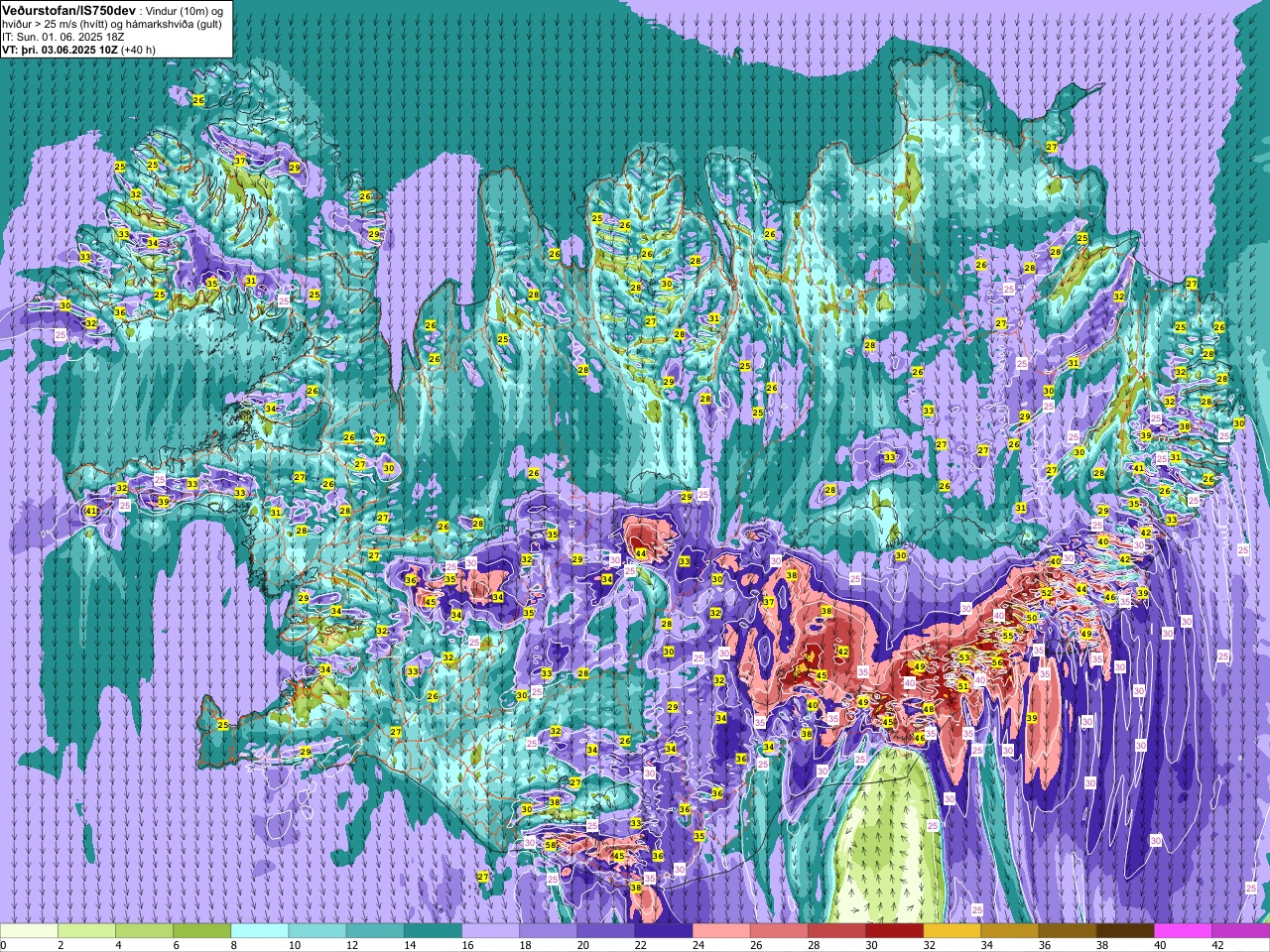The height and width of the screenshot is (952, 1270).
Task: Select the 34–36 m/s mustard scale swatch
Action: pos(1009,931)
